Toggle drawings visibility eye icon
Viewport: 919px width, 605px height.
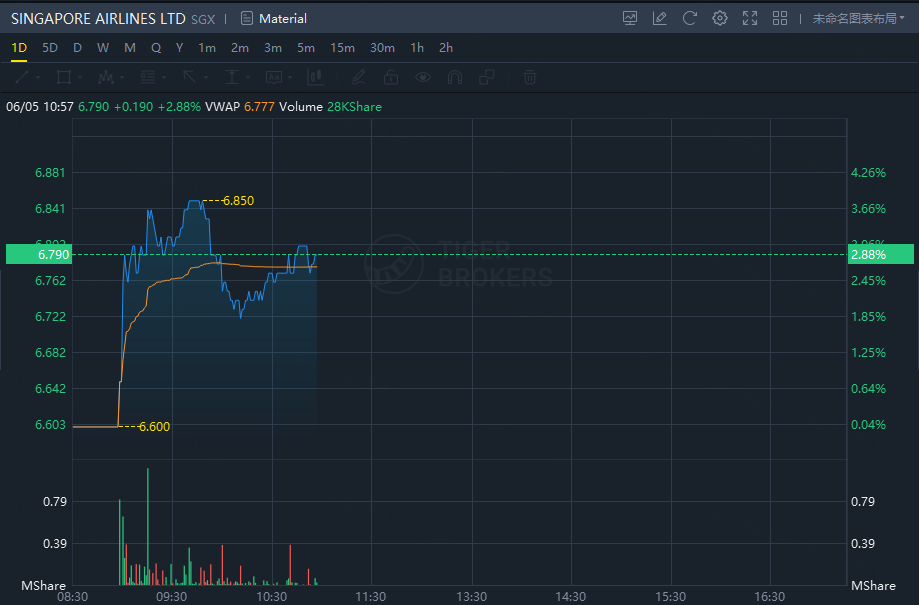(x=423, y=77)
